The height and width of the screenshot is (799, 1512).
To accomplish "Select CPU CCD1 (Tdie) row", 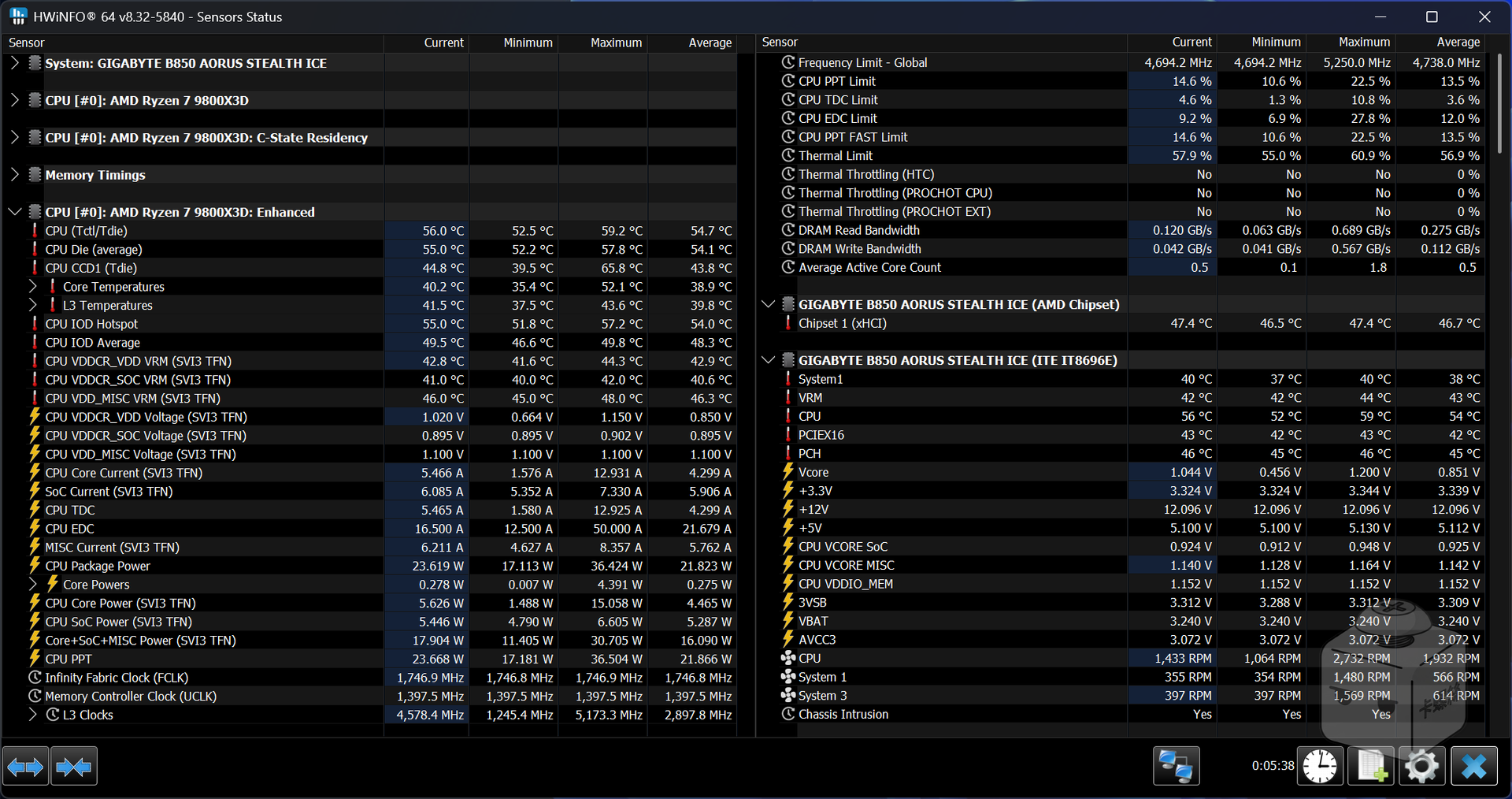I will [x=369, y=268].
